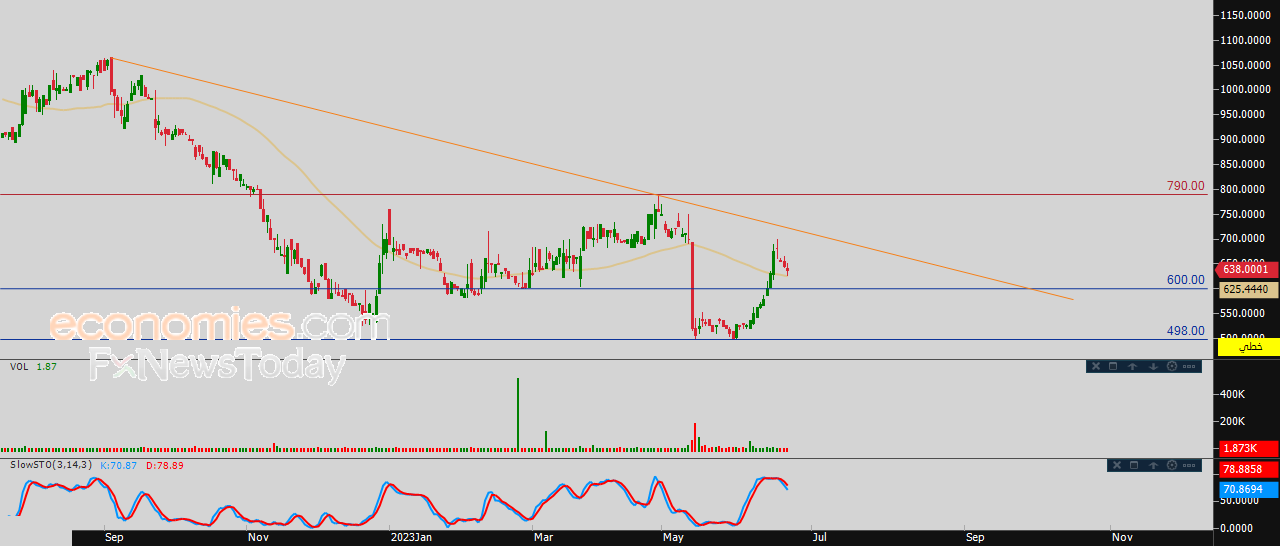Click the 638.0001 current price tag

tap(1247, 269)
